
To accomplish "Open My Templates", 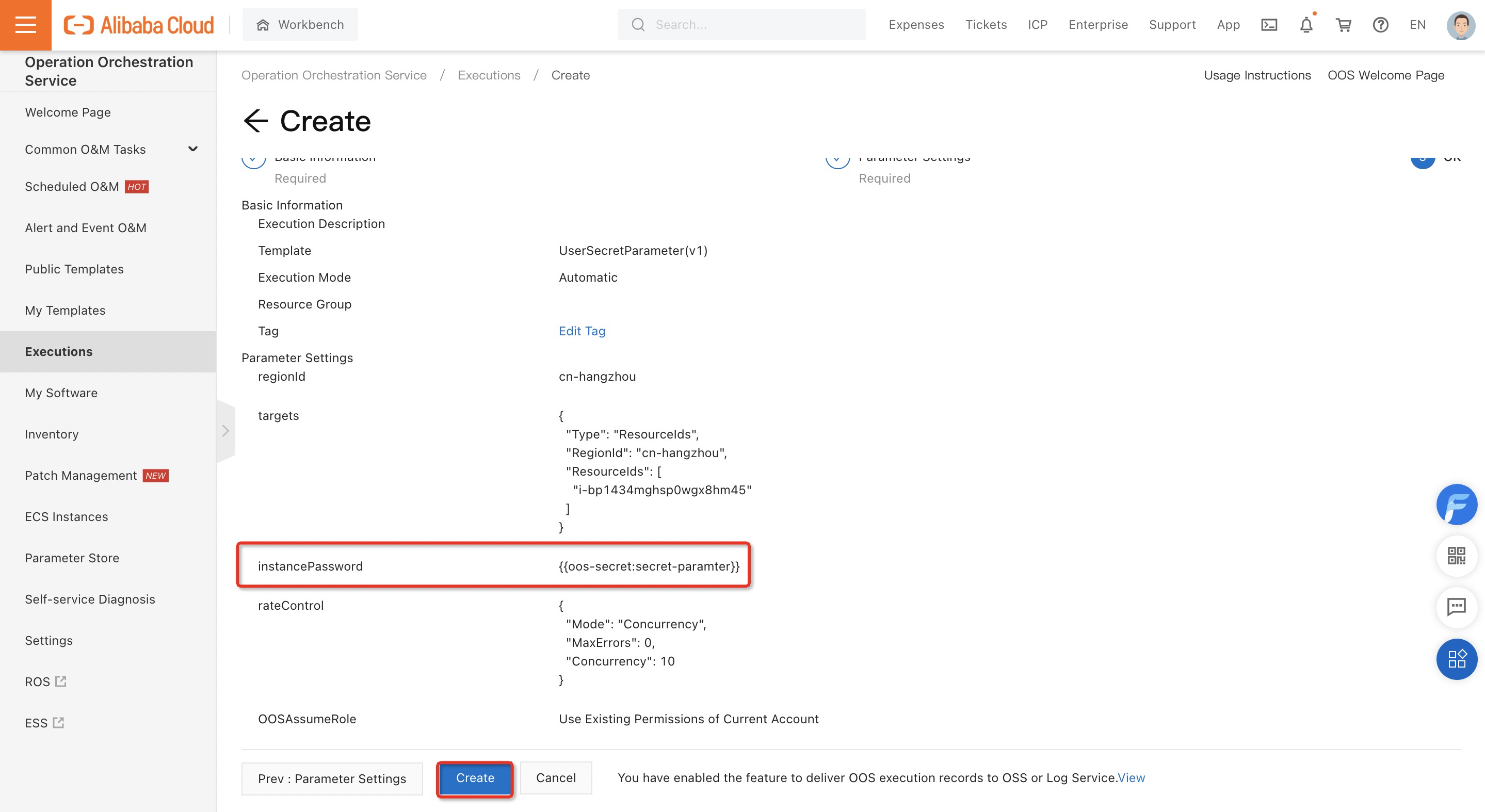I will (65, 311).
